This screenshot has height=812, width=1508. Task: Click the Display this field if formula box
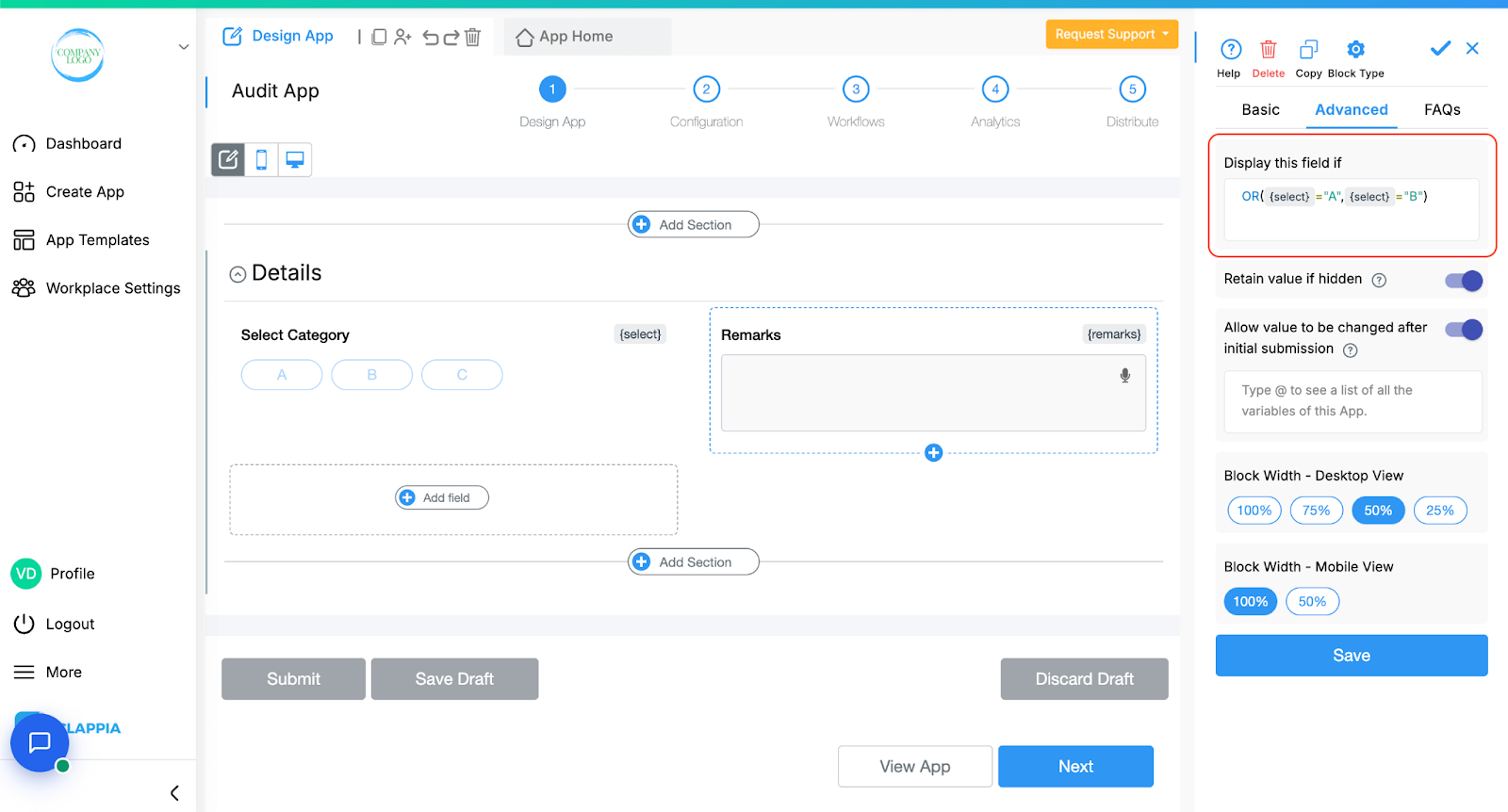[1351, 209]
